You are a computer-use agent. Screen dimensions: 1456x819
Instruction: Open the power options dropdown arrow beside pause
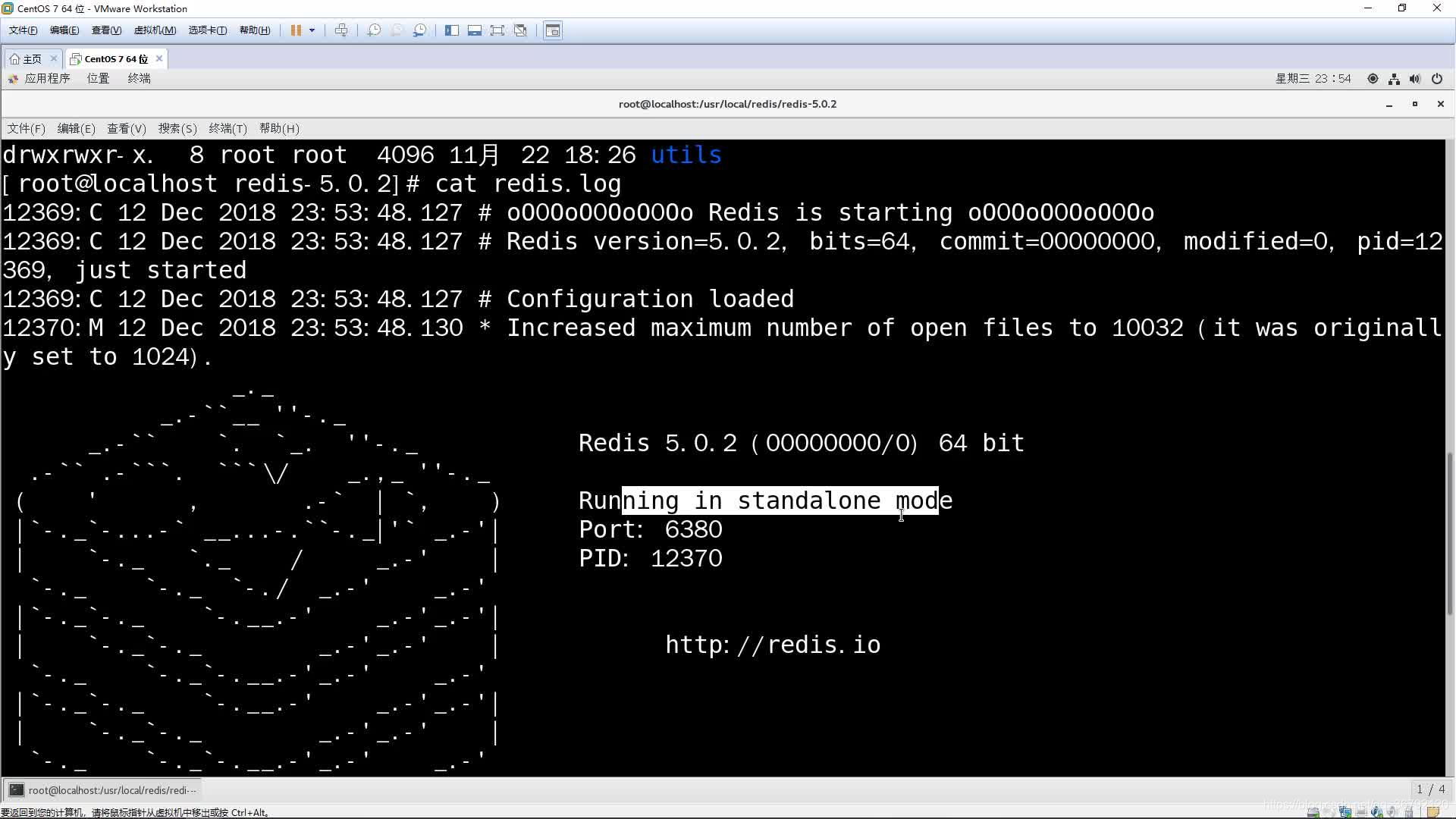(x=312, y=30)
